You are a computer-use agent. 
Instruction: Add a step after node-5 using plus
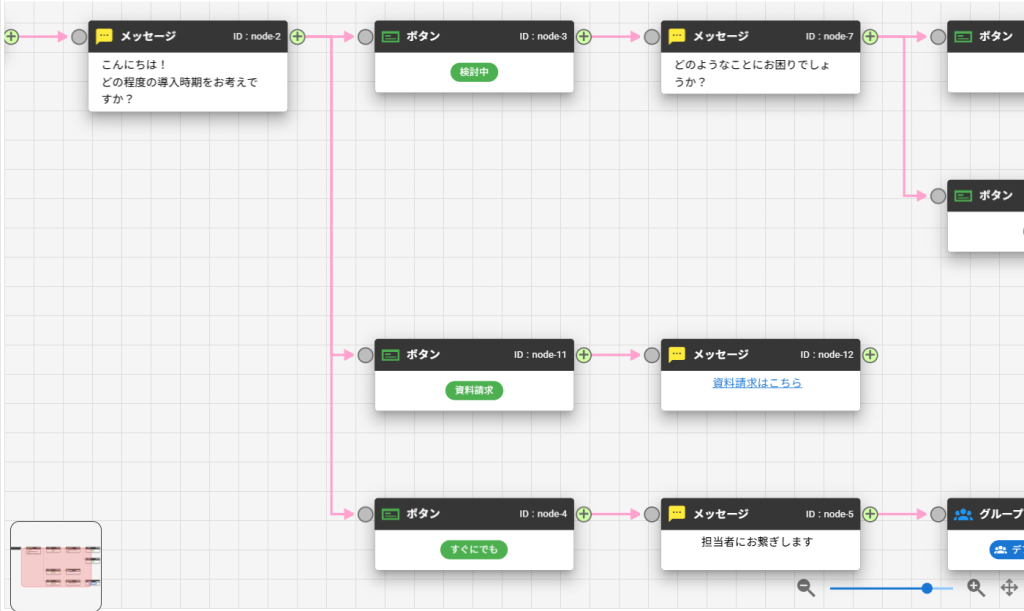click(x=870, y=514)
